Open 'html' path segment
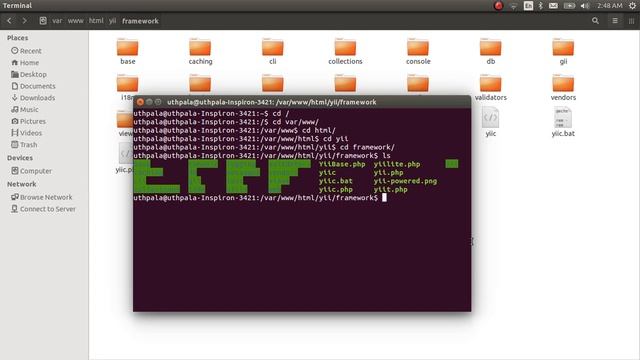This screenshot has height=360, width=640. (96, 21)
